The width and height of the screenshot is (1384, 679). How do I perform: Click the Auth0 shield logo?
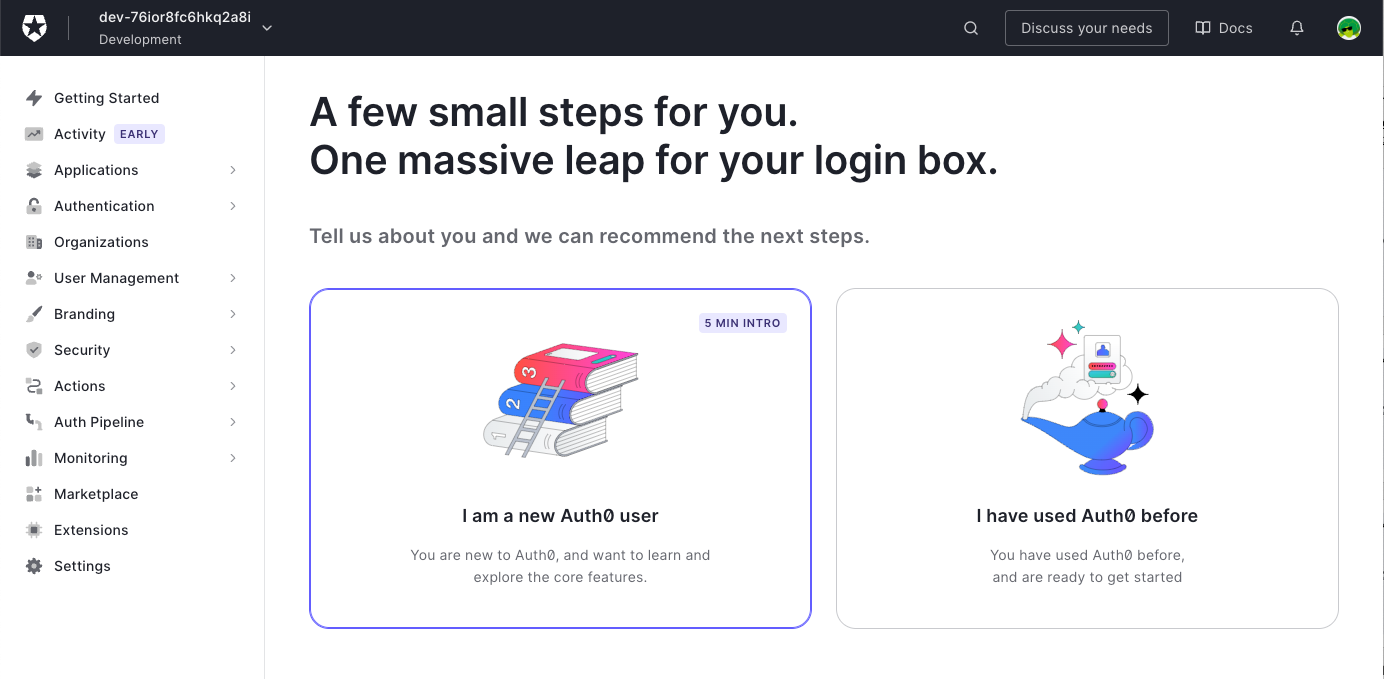click(x=34, y=28)
